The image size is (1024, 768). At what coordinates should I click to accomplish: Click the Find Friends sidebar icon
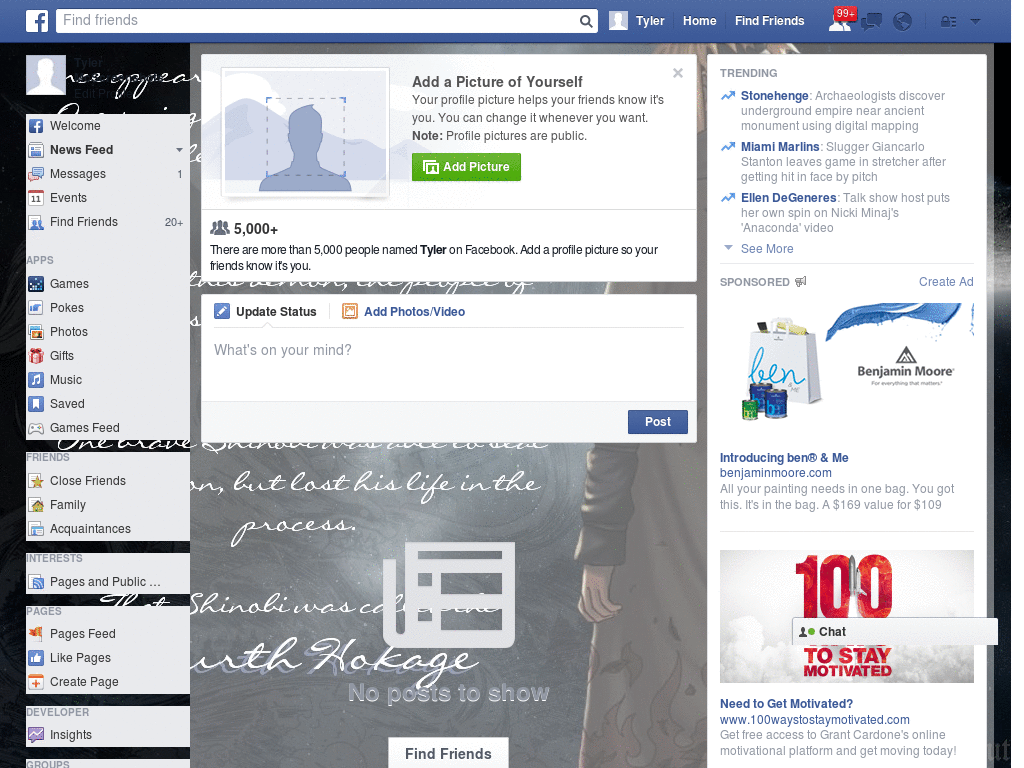[36, 222]
